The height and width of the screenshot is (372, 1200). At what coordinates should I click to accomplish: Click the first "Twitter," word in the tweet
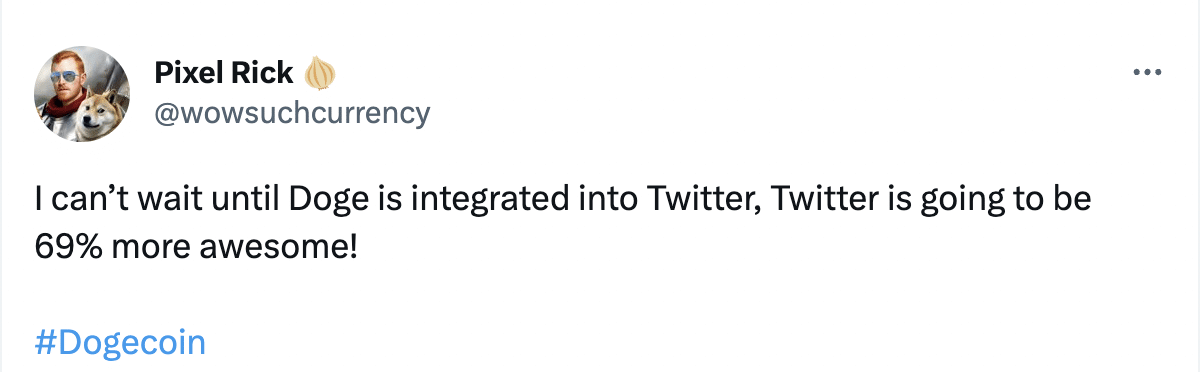click(x=705, y=200)
